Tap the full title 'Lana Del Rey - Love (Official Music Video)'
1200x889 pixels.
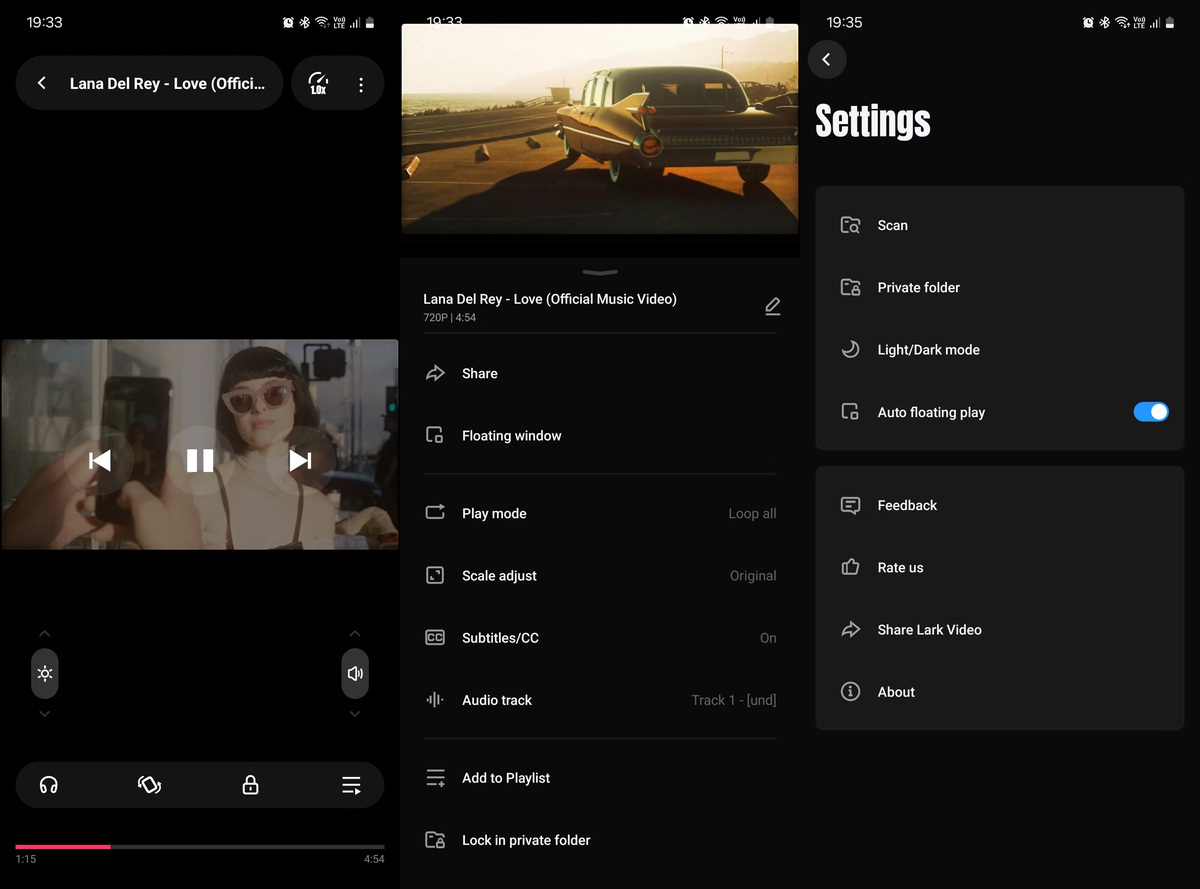coord(550,299)
